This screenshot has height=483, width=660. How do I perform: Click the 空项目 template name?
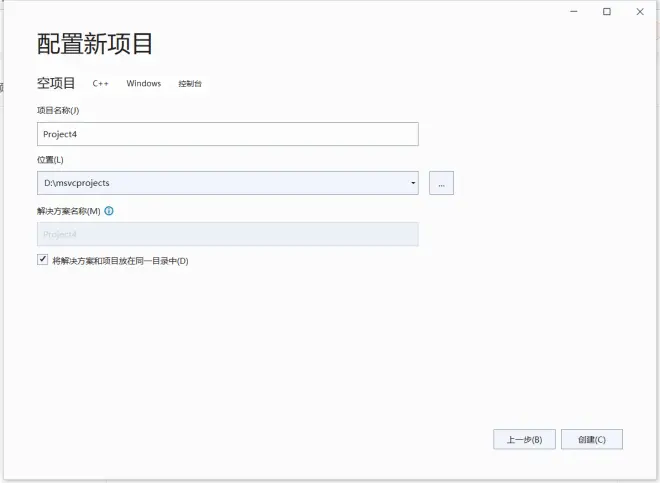pos(56,83)
